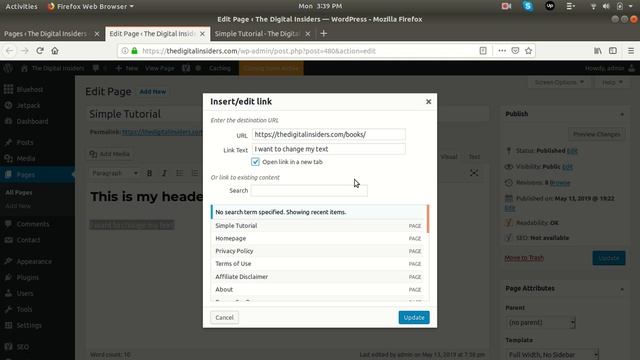This screenshot has height=360, width=640.
Task: Click Preview Changes button
Action: pyautogui.click(x=596, y=134)
